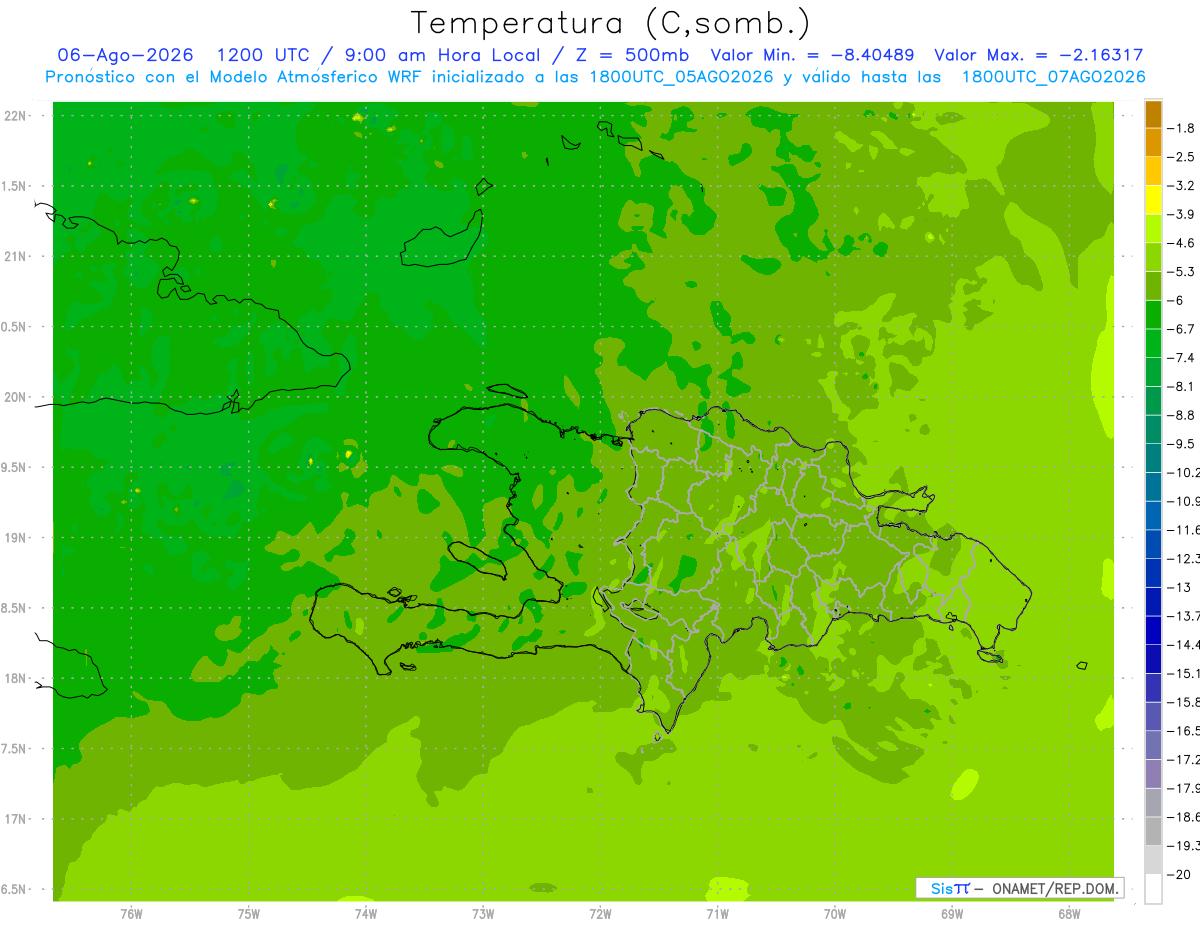Image resolution: width=1200 pixels, height=927 pixels.
Task: Click the '19N' latitude label
Action: pos(15,538)
